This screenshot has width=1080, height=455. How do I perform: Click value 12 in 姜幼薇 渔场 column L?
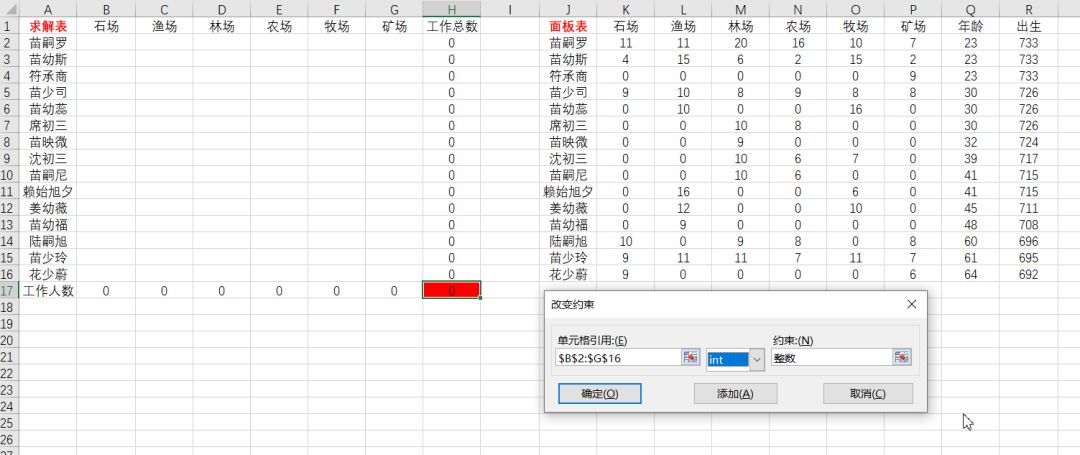(683, 208)
